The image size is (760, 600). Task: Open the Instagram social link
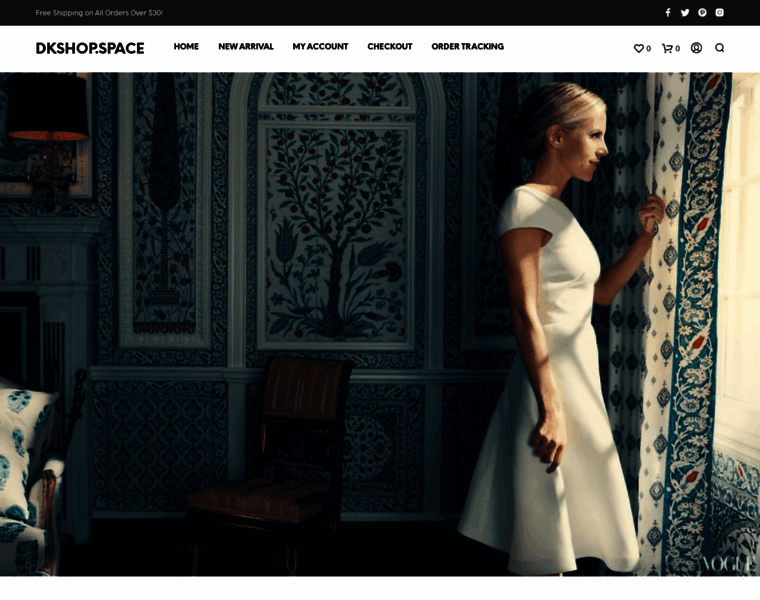click(719, 13)
